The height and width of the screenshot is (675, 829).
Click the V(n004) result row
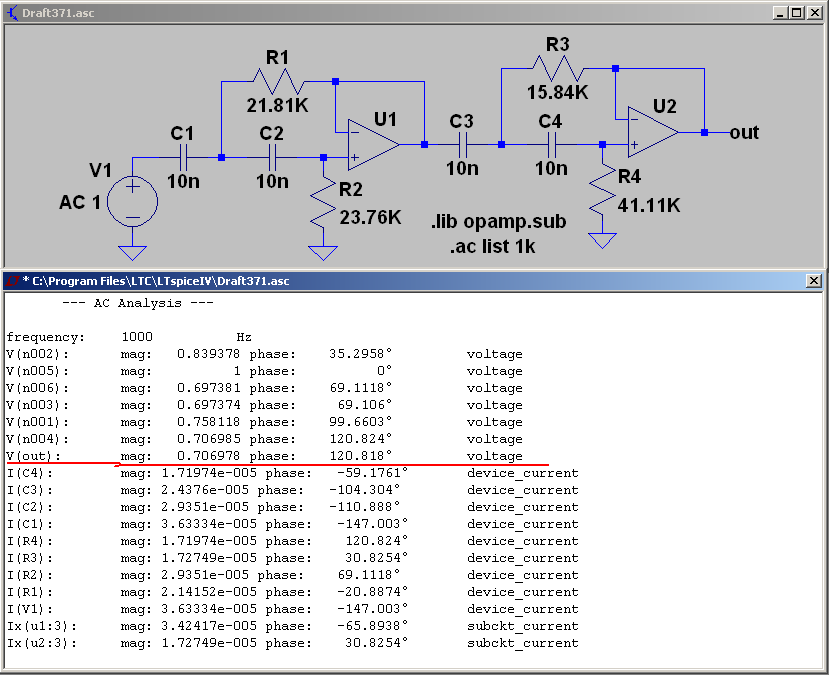[x=264, y=439]
